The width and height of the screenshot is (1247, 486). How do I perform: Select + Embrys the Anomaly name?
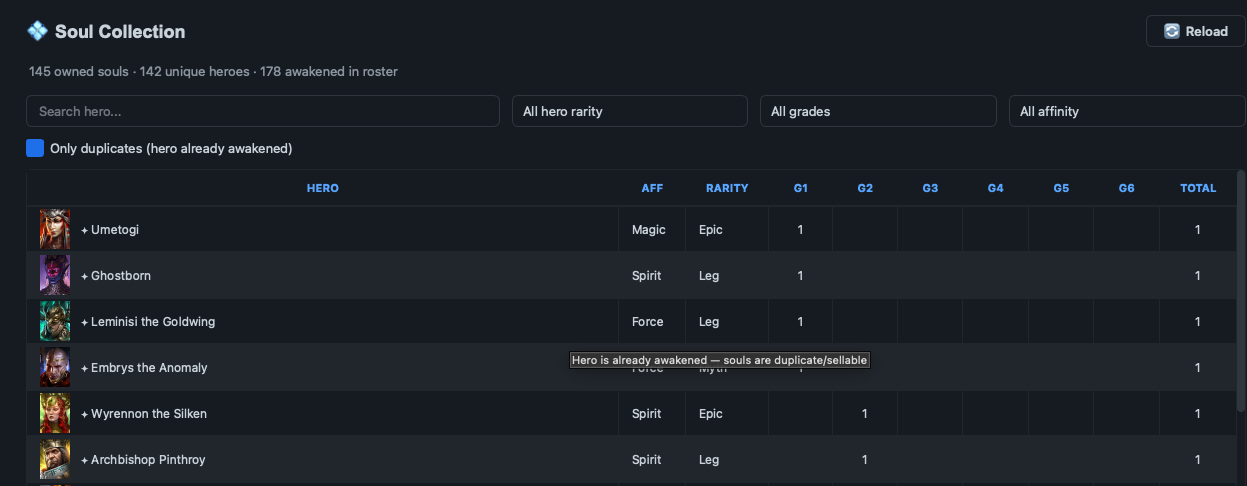tap(144, 368)
